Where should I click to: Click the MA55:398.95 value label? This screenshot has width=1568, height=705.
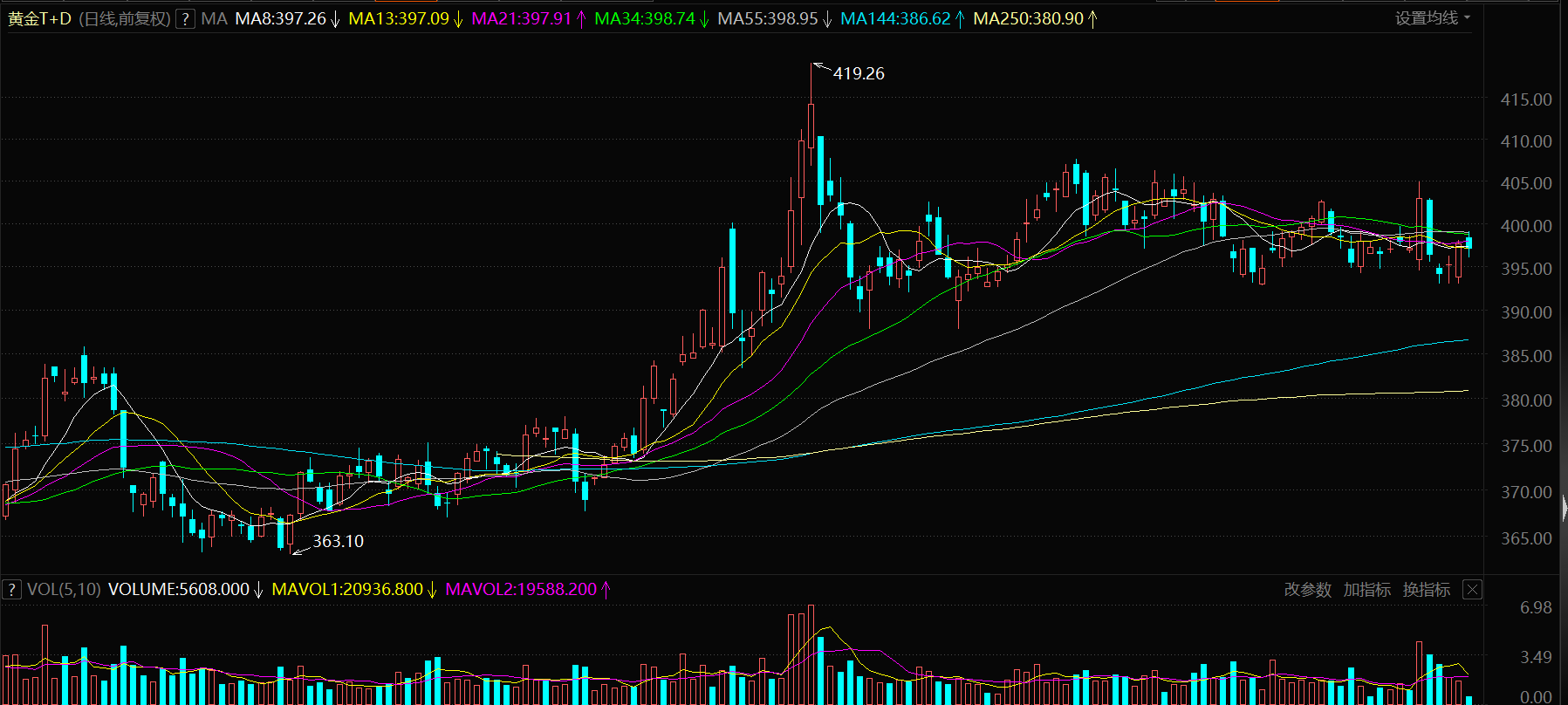click(x=768, y=18)
